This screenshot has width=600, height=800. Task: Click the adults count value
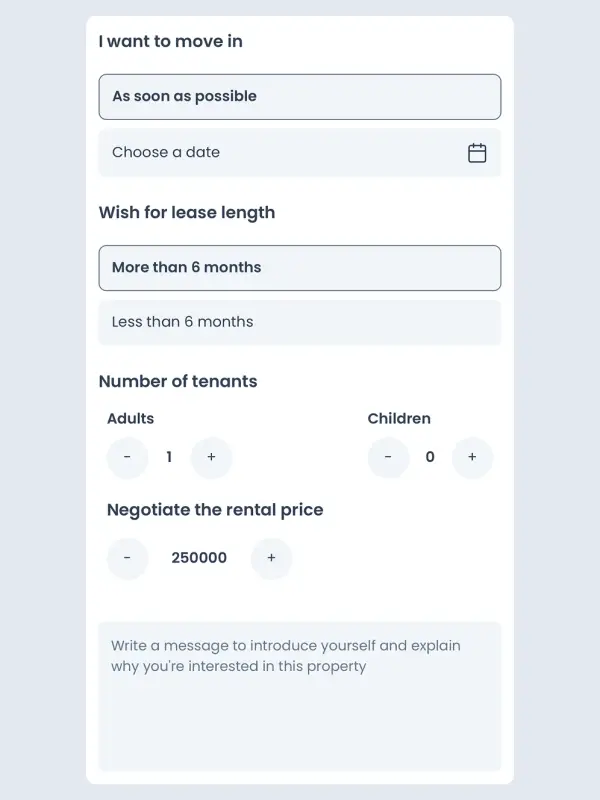[169, 458]
